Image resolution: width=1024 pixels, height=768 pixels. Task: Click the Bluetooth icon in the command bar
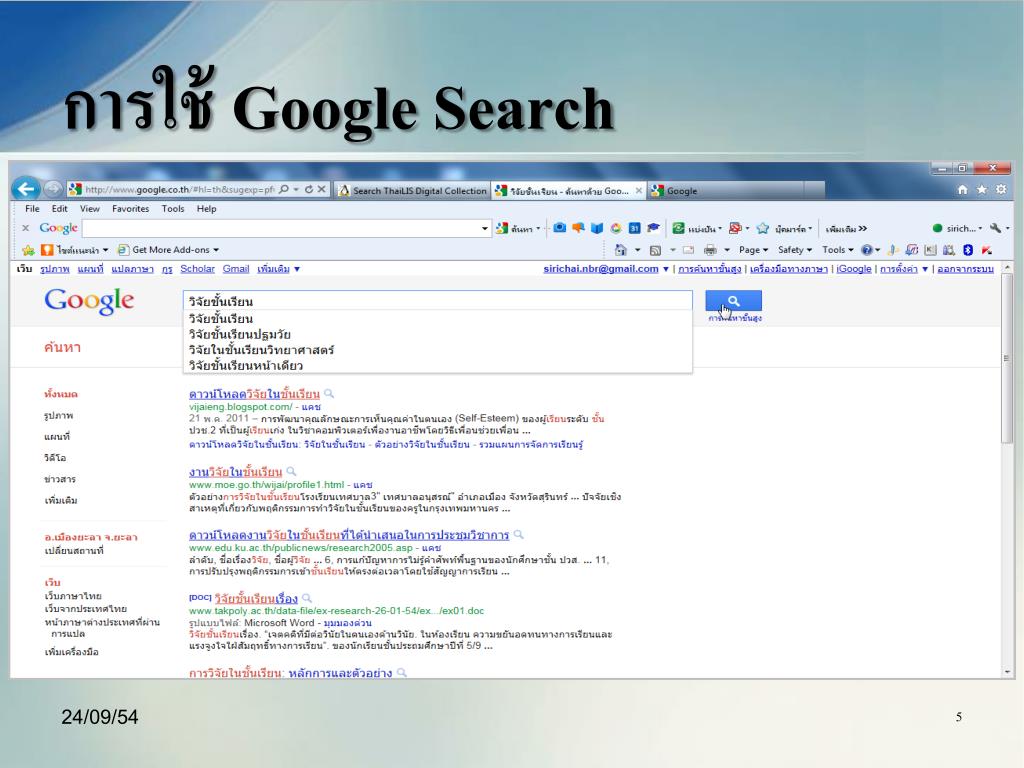(x=968, y=249)
